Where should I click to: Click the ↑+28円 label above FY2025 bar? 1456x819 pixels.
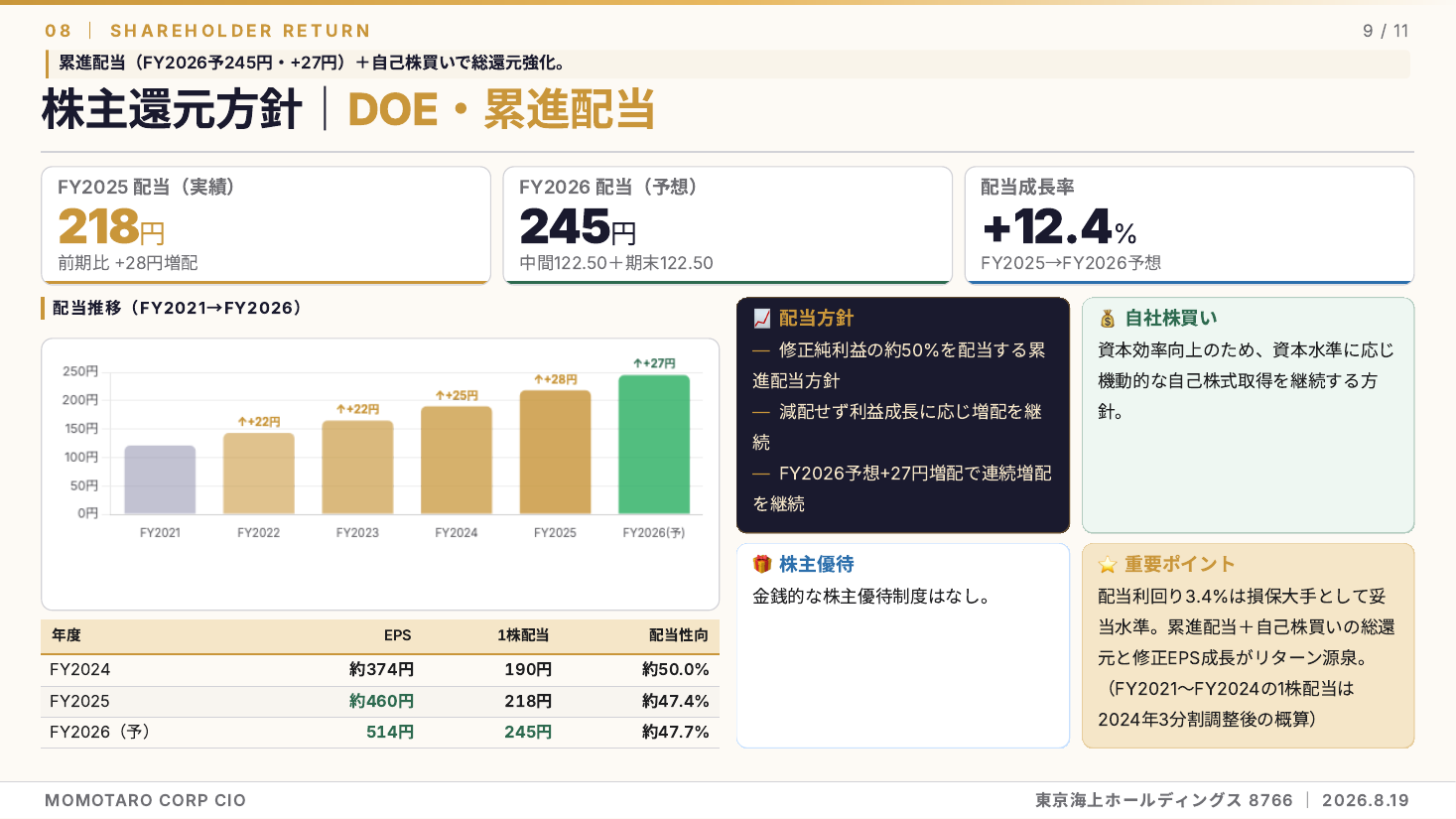point(555,379)
